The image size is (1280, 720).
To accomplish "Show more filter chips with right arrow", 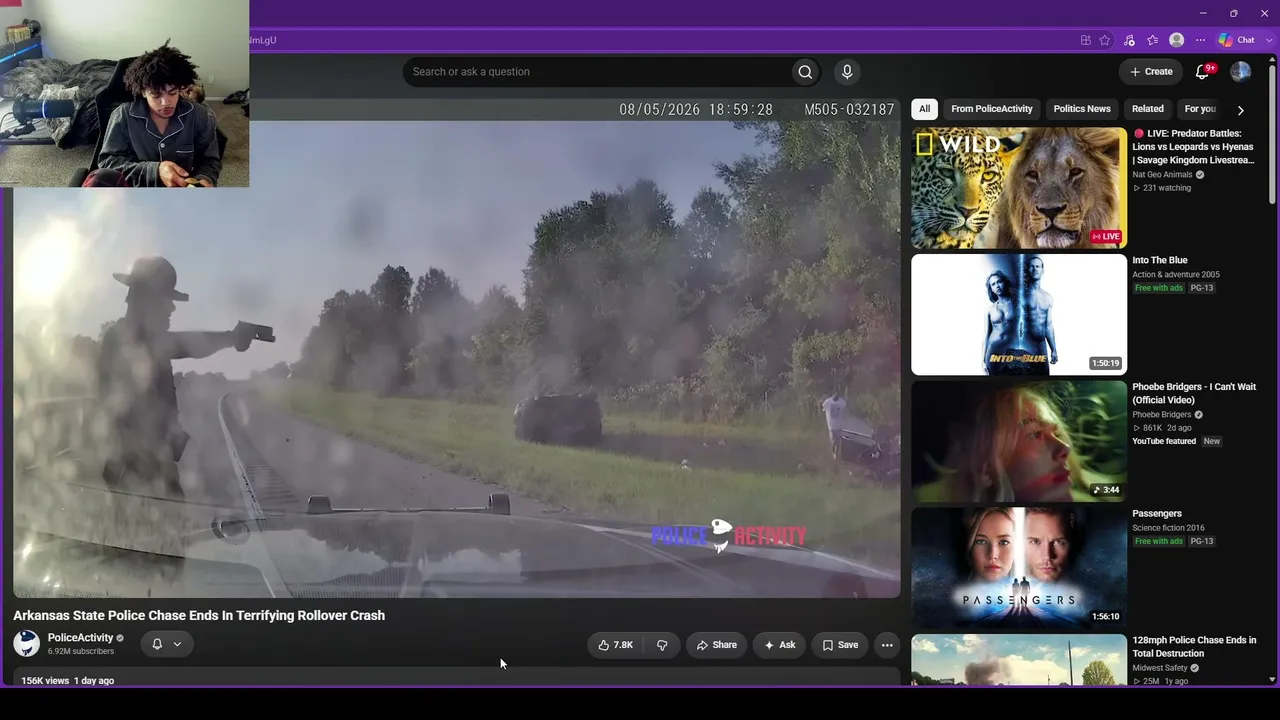I will coord(1241,110).
